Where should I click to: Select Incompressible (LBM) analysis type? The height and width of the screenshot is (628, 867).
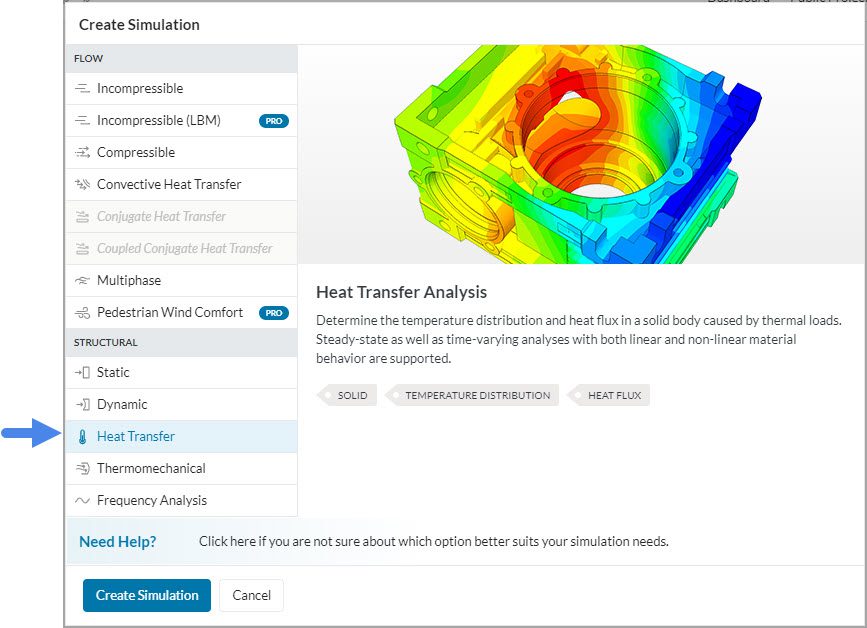point(158,121)
